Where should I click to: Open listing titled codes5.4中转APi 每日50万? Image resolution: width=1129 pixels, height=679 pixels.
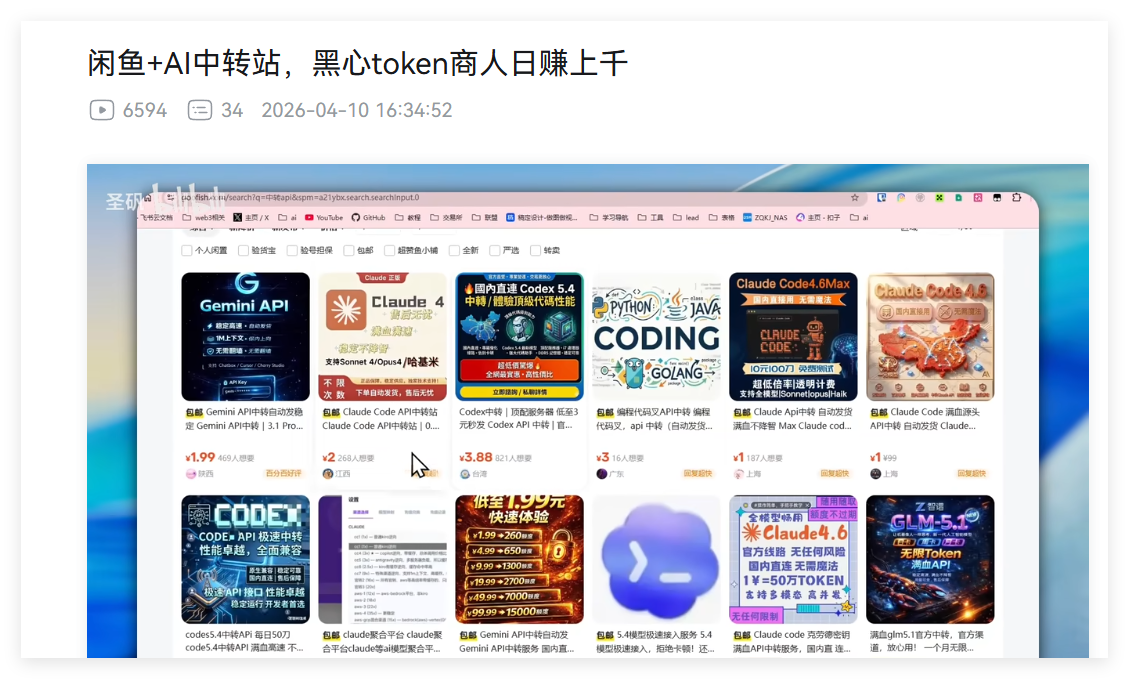(243, 642)
